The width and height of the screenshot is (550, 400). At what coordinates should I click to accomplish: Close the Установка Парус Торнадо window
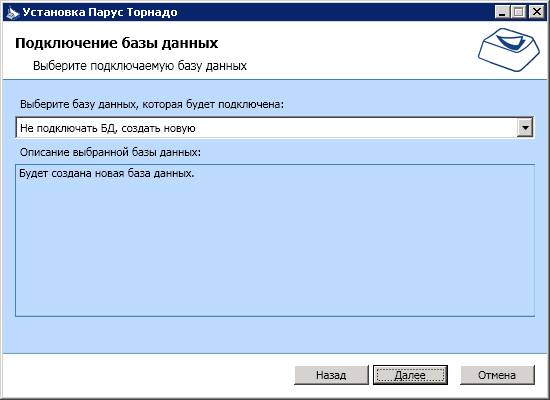[x=537, y=12]
